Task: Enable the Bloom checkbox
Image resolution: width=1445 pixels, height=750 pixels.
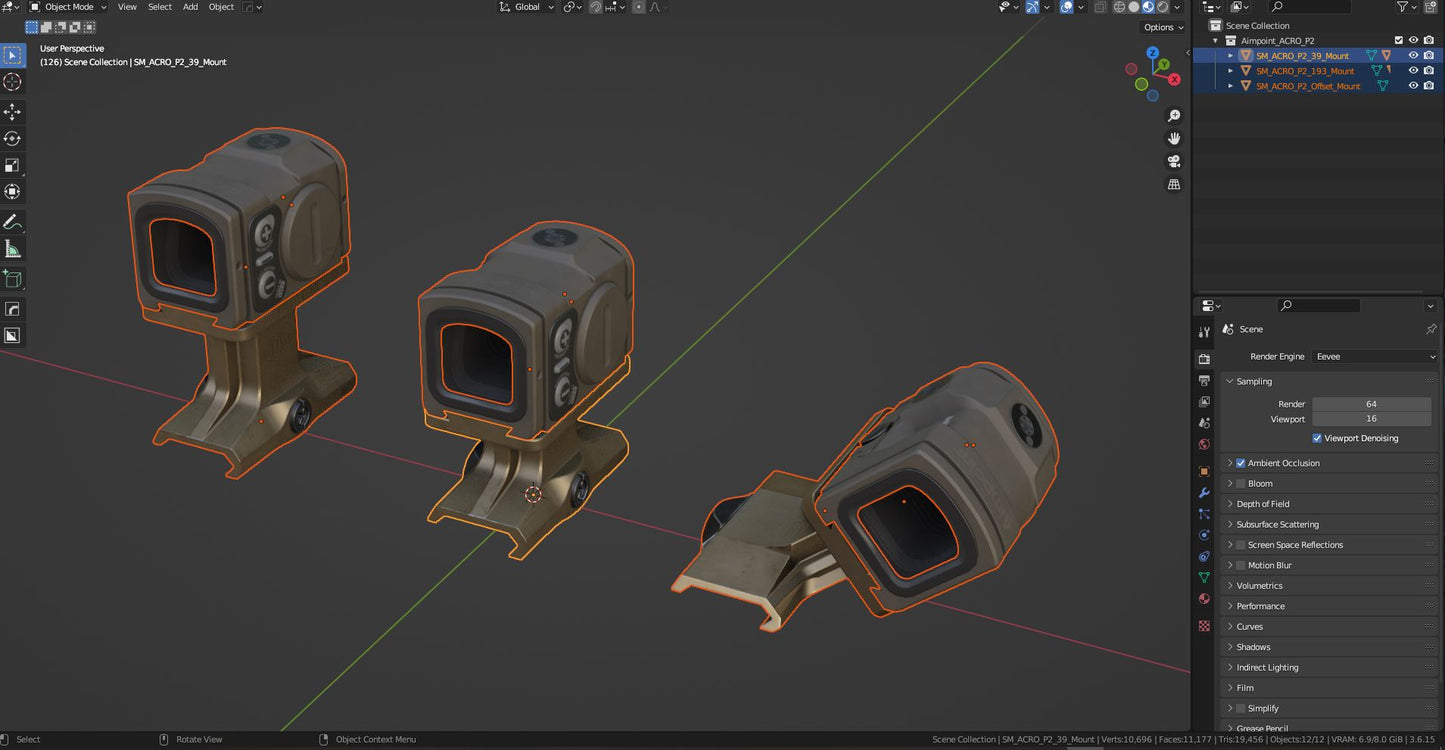Action: tap(1241, 483)
